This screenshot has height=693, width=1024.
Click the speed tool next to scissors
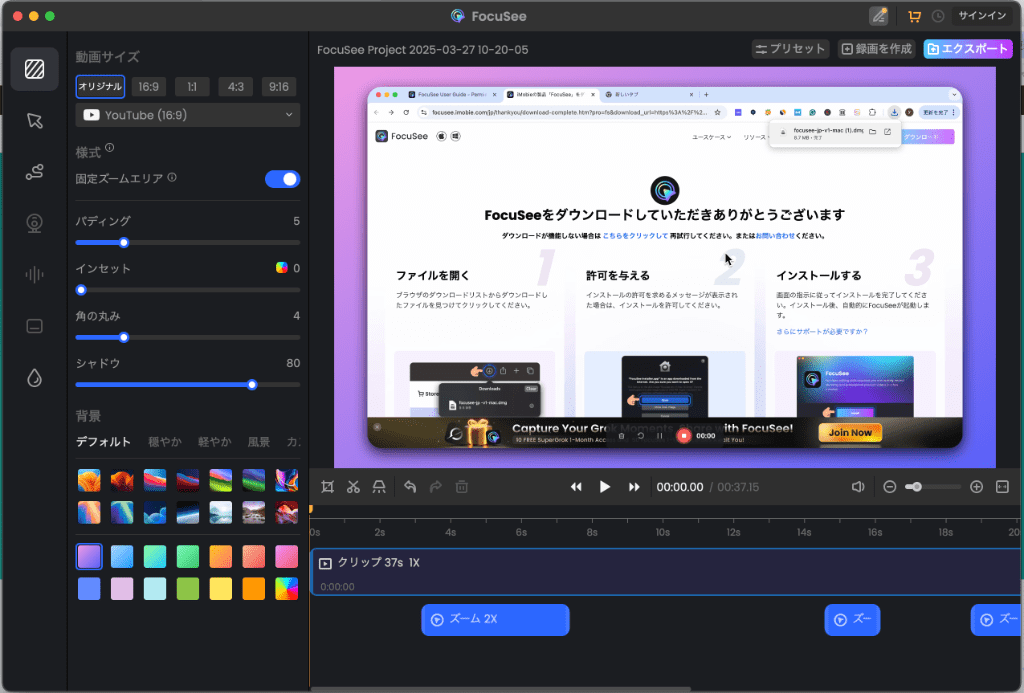(x=379, y=487)
